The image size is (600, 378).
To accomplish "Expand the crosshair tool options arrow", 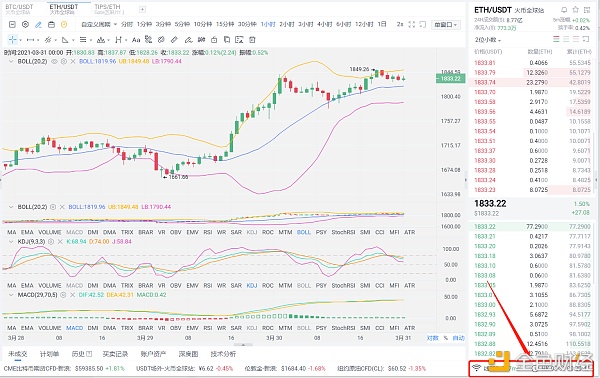I will [20, 40].
